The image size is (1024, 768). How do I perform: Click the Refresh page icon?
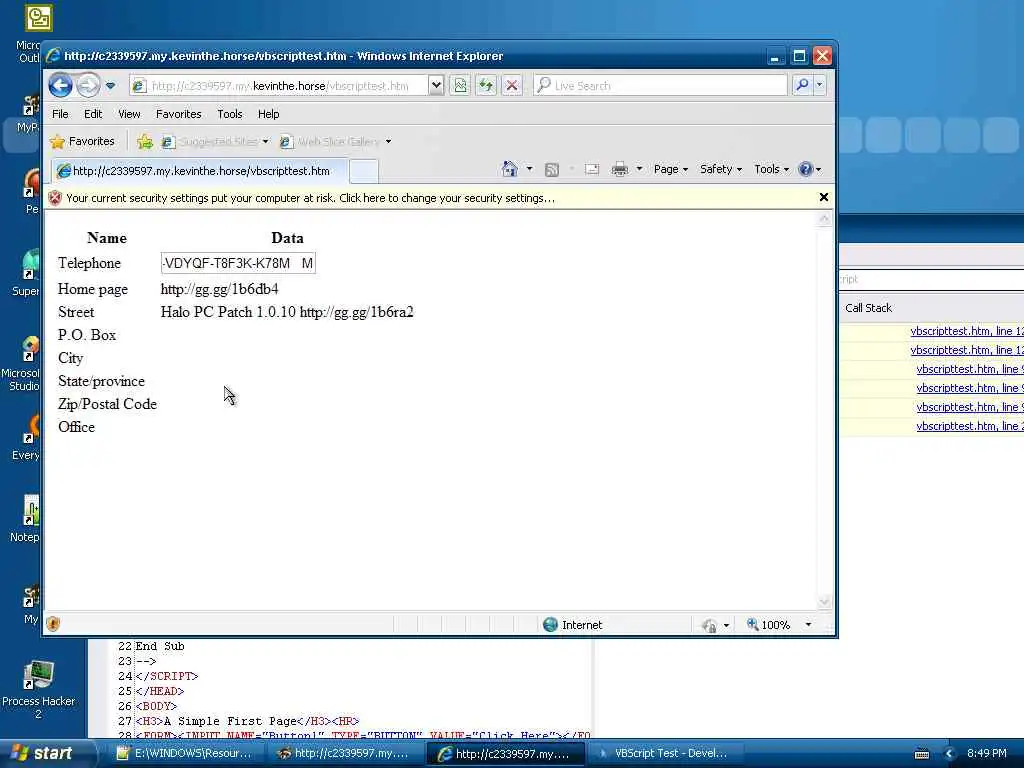click(x=486, y=86)
